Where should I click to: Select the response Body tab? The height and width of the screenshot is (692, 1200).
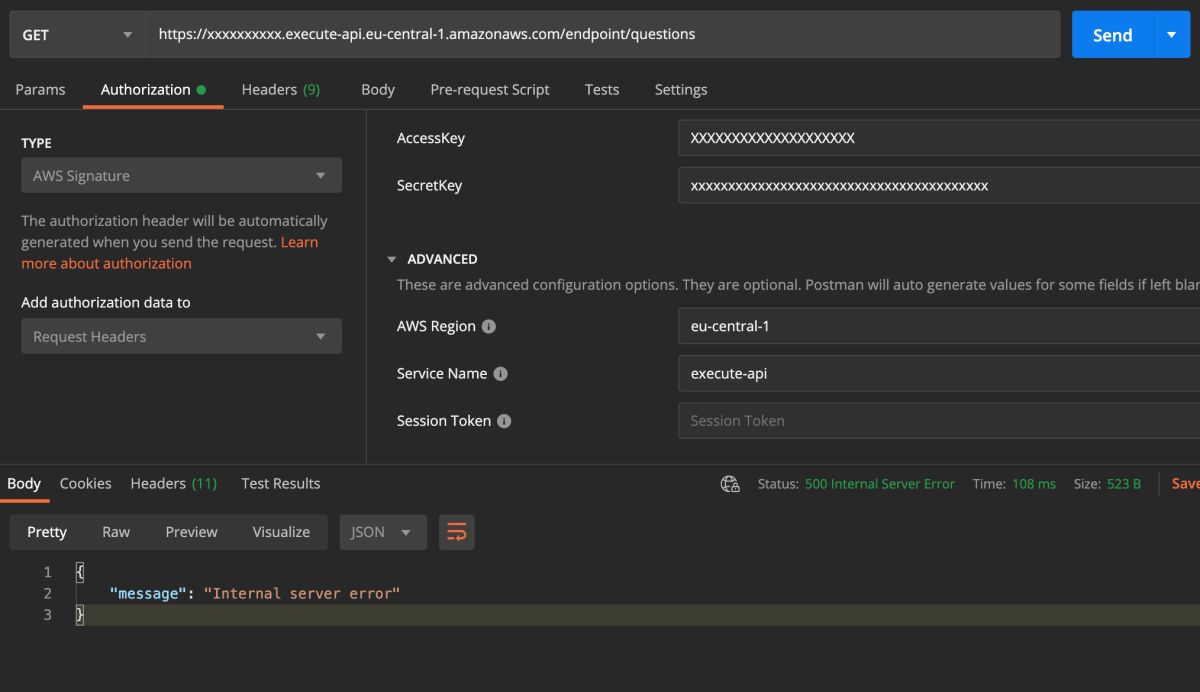24,484
